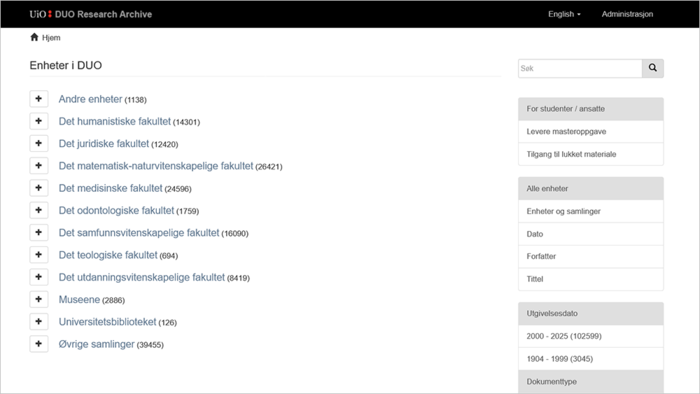Open Administrasjon in top bar
This screenshot has height=394, width=700.
627,14
